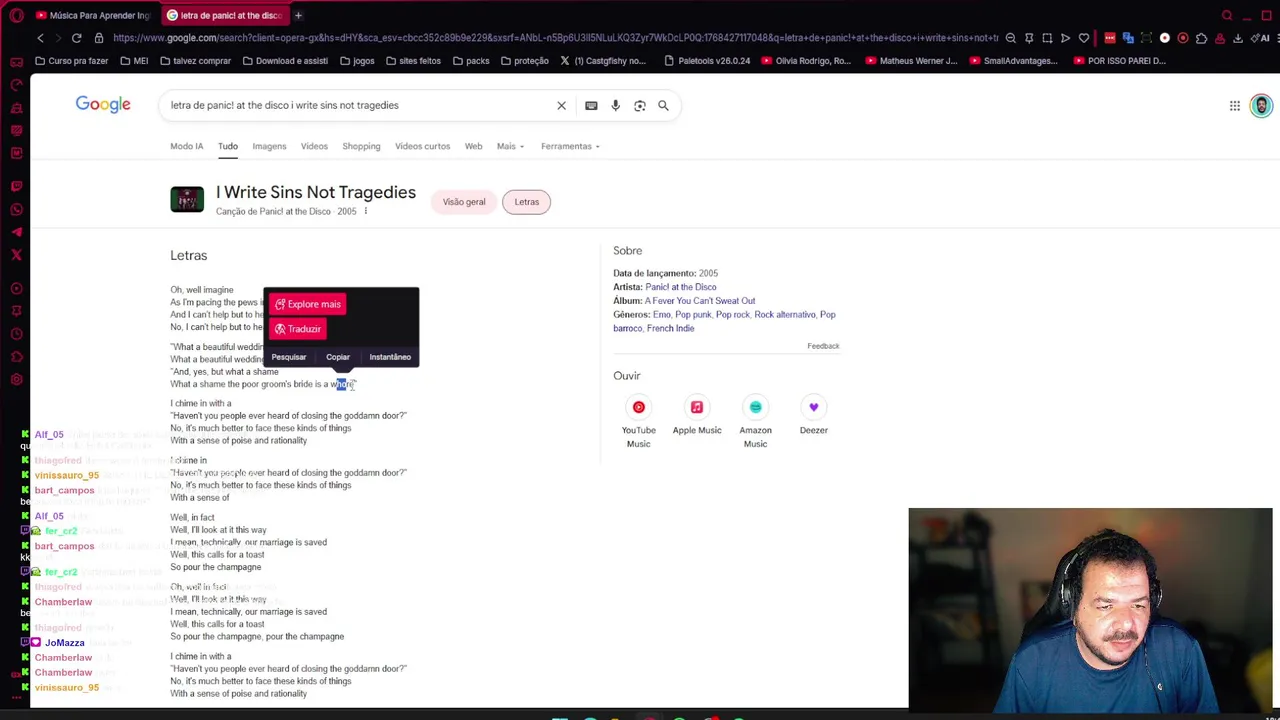Expand the Ferramentas dropdown

pyautogui.click(x=570, y=146)
